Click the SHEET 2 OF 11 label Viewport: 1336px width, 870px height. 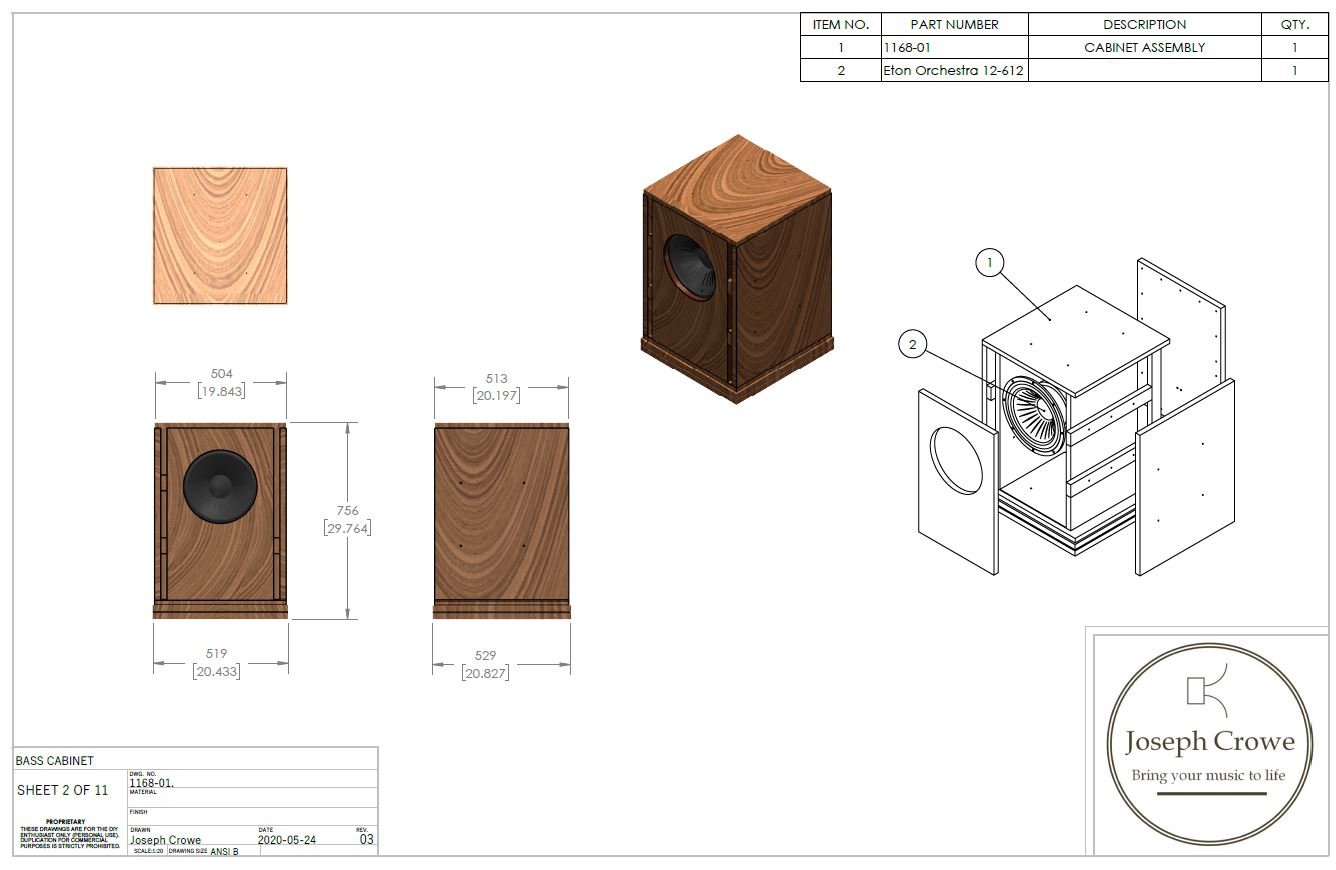(x=63, y=790)
